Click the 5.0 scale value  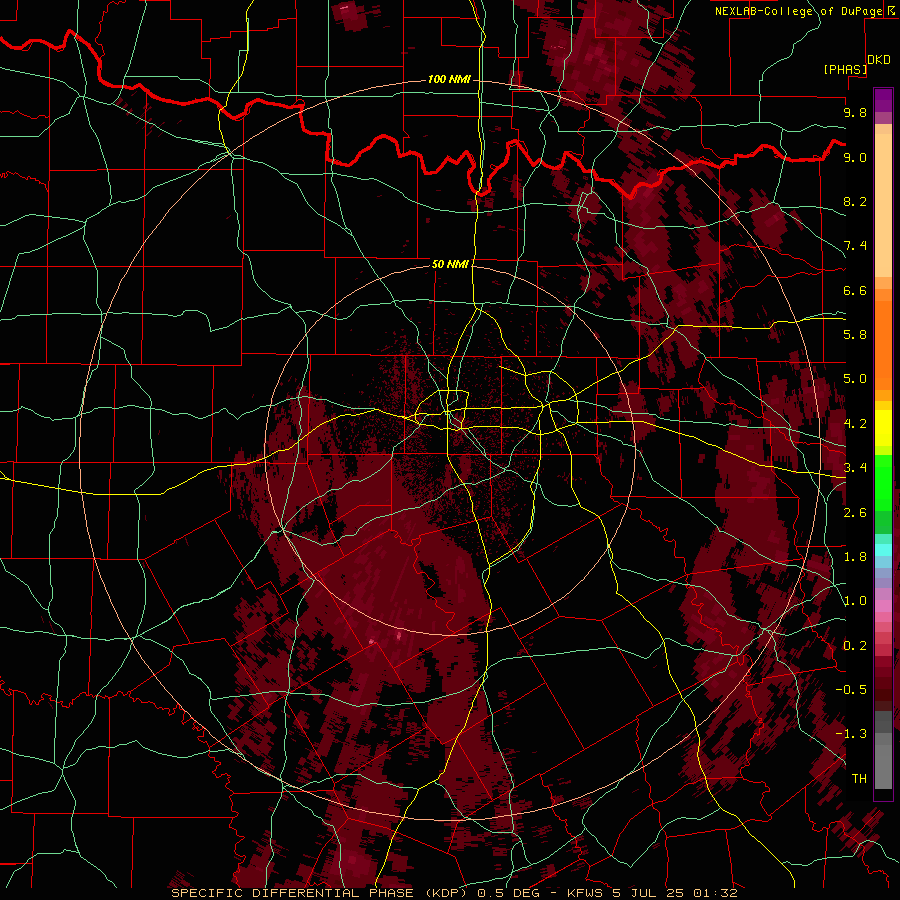855,379
